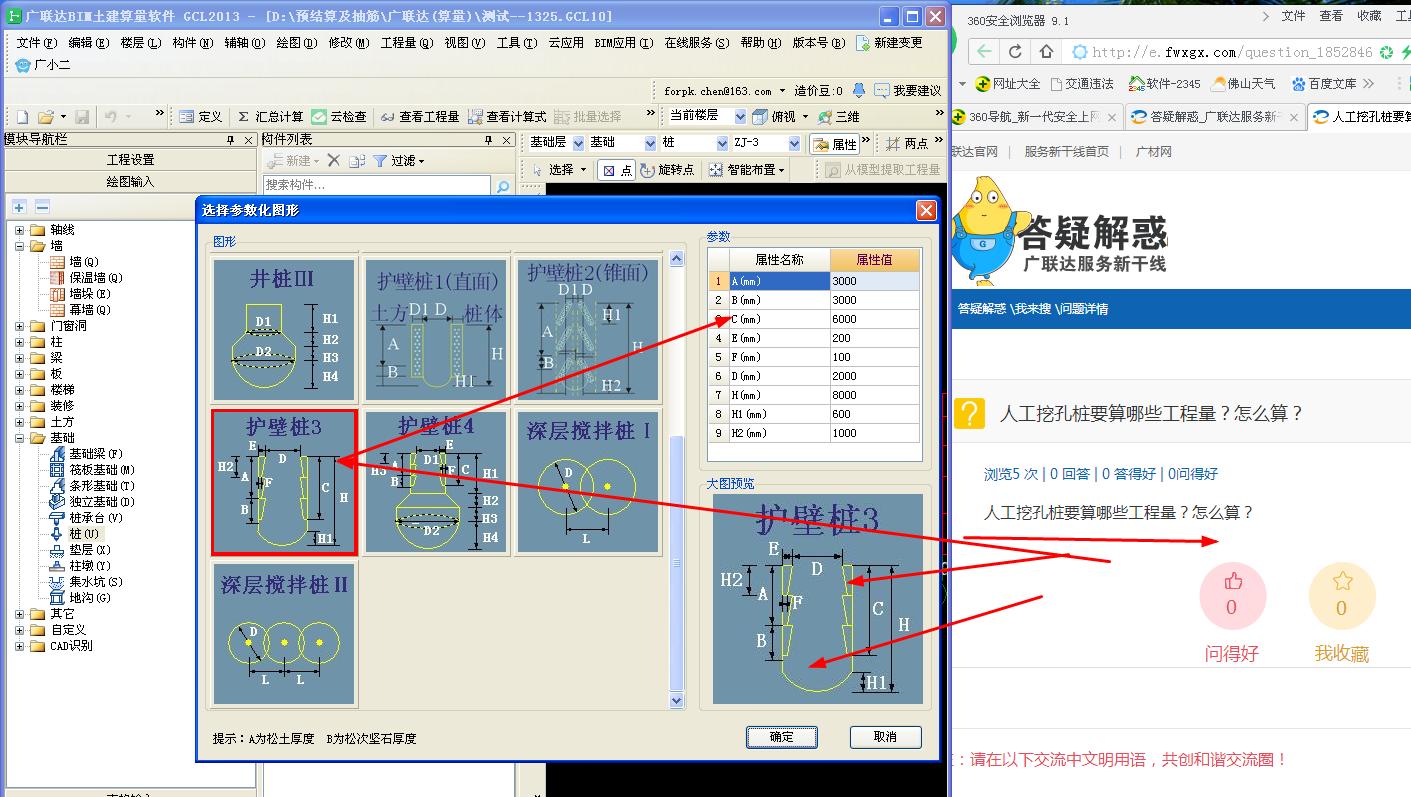Open the BIM应用(I) menu

tap(623, 43)
